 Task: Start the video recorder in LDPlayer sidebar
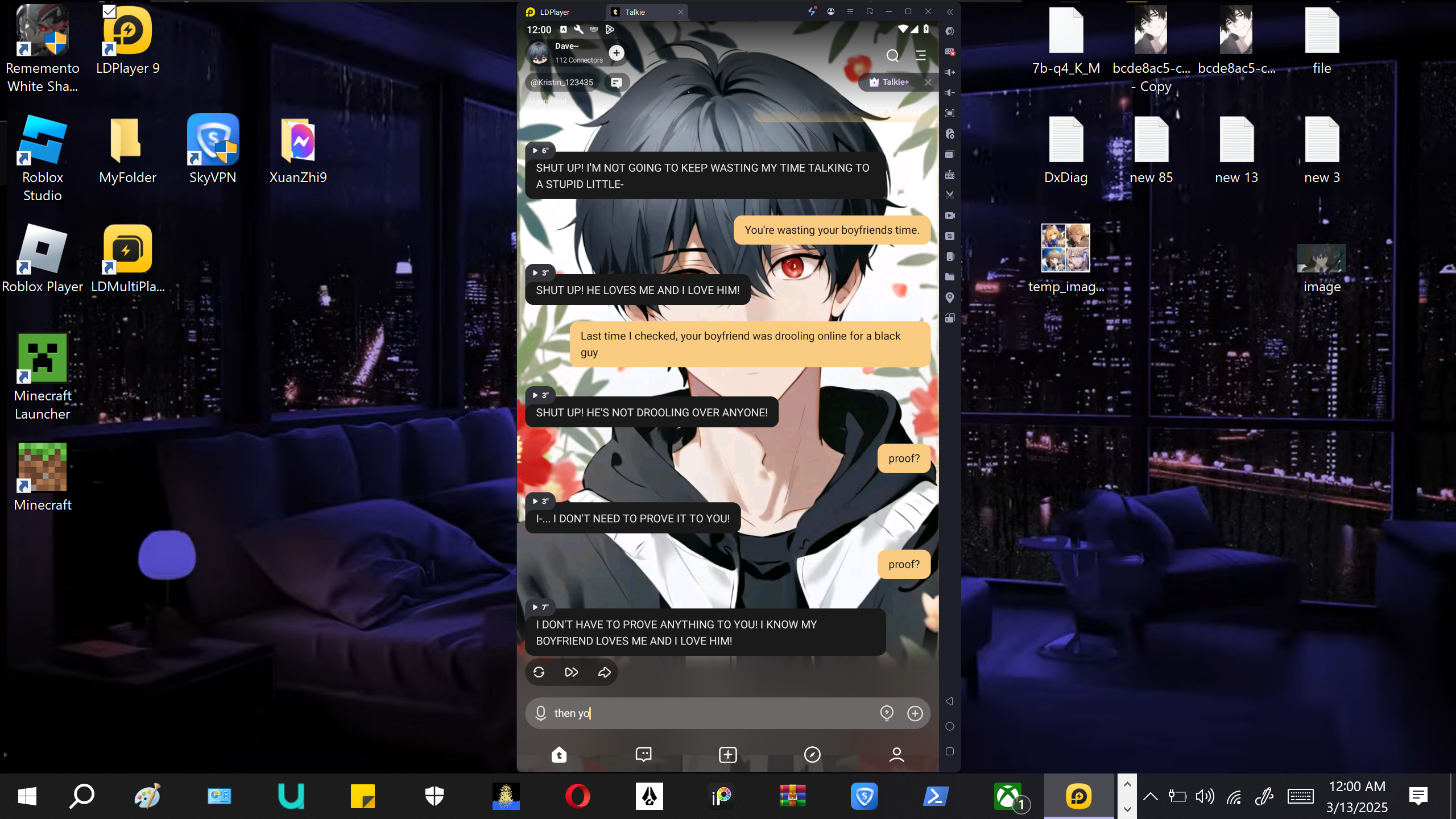(949, 216)
